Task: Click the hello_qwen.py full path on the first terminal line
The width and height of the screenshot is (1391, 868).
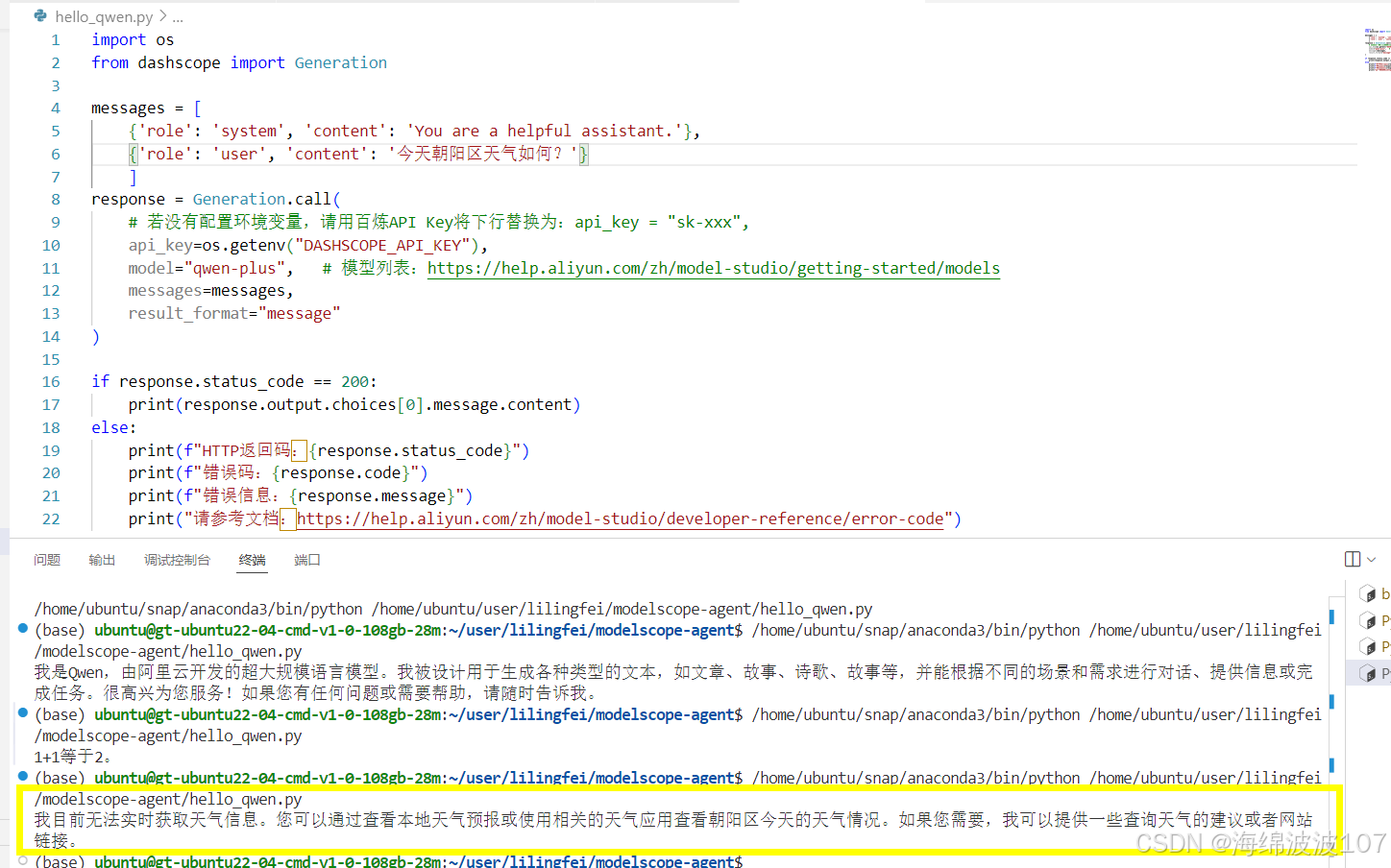Action: (x=622, y=609)
